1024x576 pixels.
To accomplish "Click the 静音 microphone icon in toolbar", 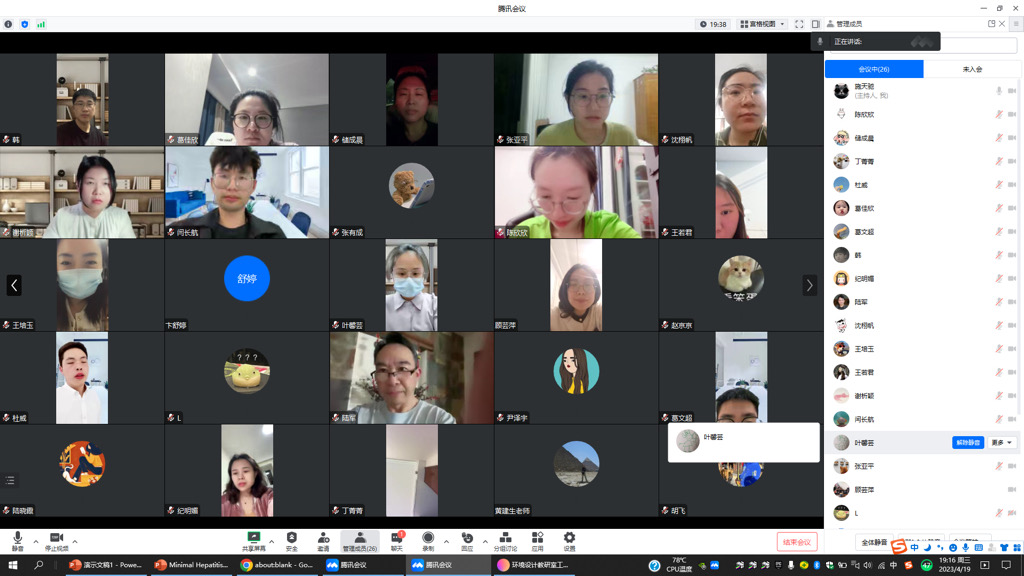I will click(x=18, y=537).
